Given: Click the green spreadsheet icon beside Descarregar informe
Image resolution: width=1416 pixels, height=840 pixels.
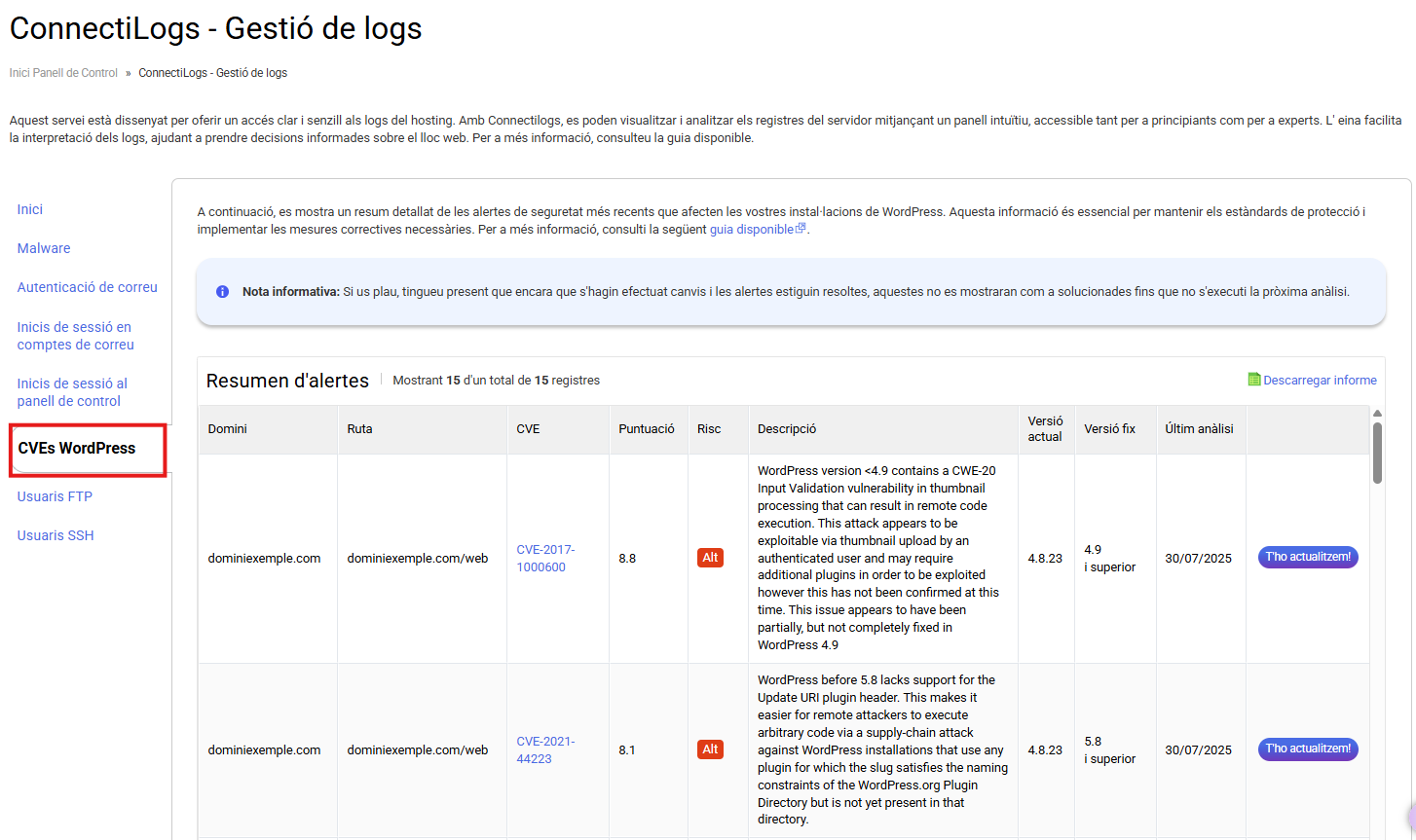Looking at the screenshot, I should pyautogui.click(x=1254, y=380).
